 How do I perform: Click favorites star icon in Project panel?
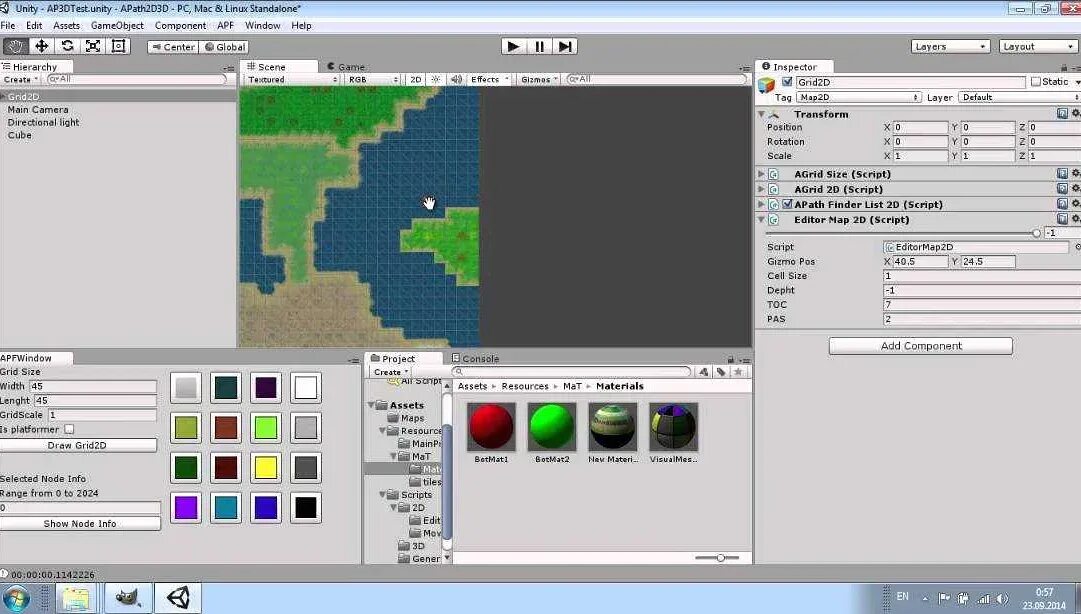tap(738, 372)
